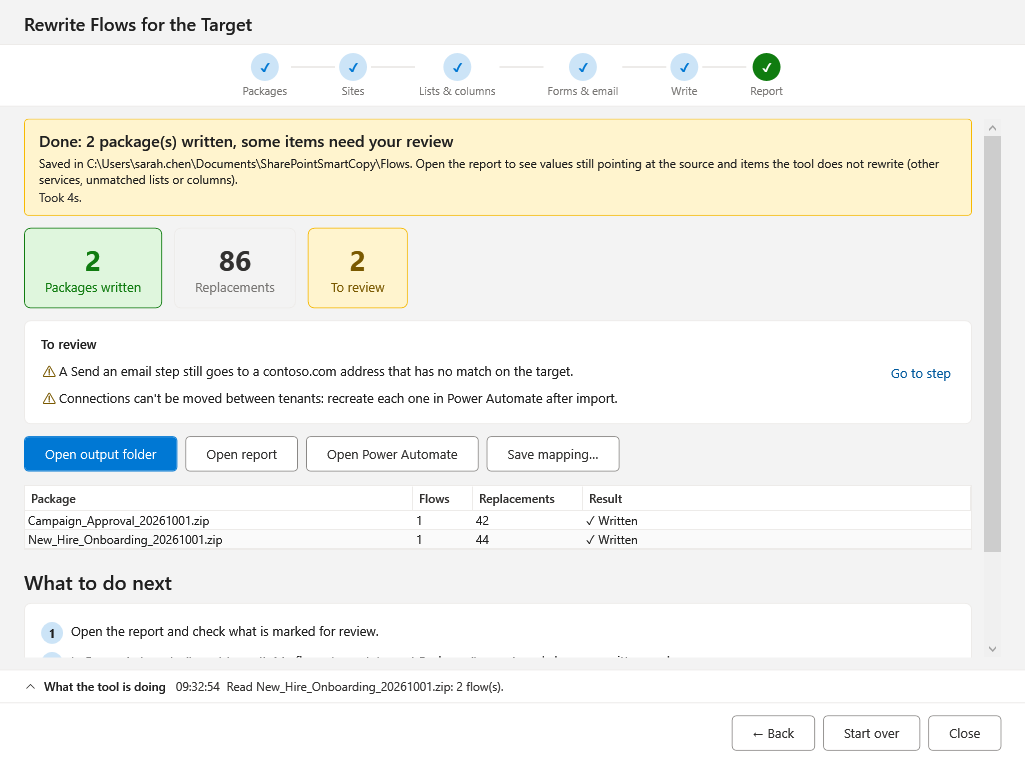Viewport: 1025px width, 762px height.
Task: Click the 'Took 4s.' text
Action: pyautogui.click(x=60, y=198)
